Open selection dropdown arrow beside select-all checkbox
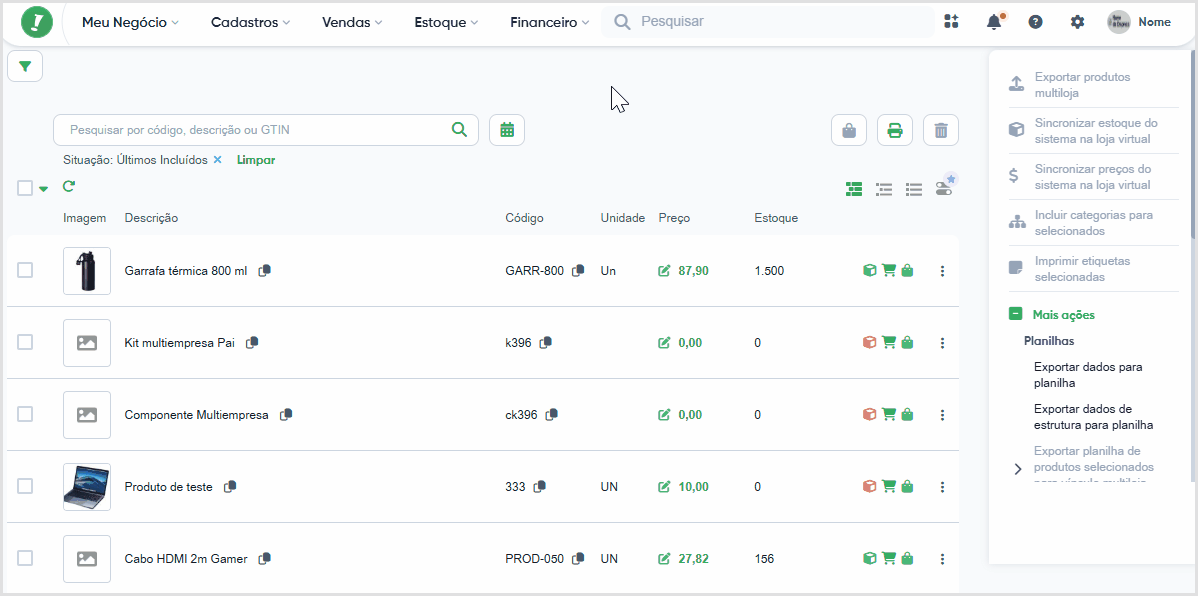The width and height of the screenshot is (1198, 596). [x=44, y=189]
